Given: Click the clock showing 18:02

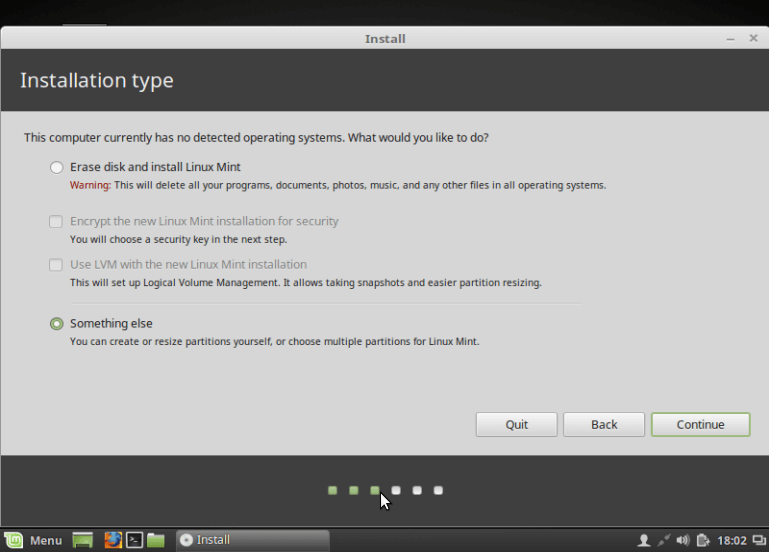Looking at the screenshot, I should point(732,540).
